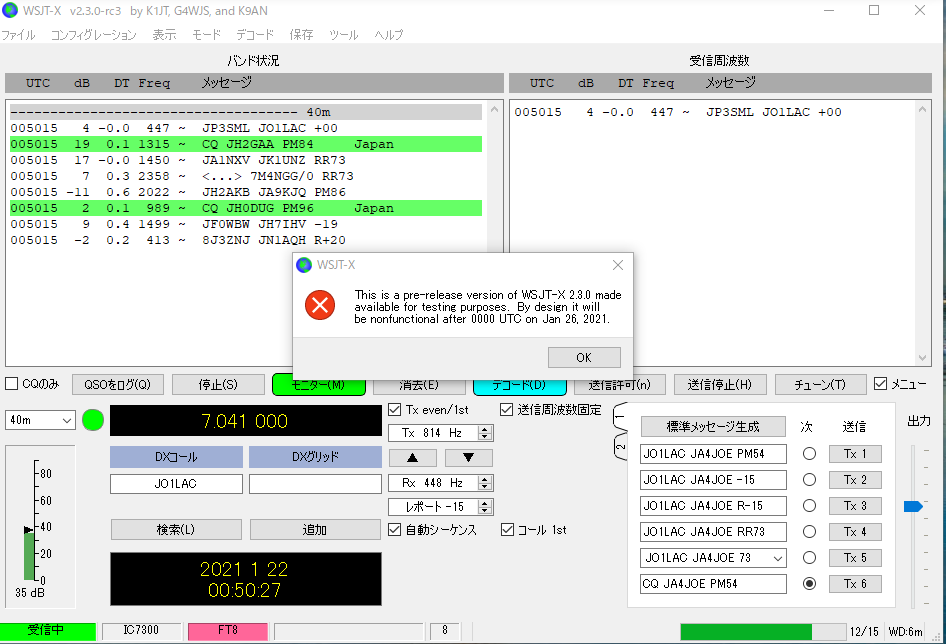946x644 pixels.
Task: Click the green status indicator beside band selector
Action: pos(93,420)
